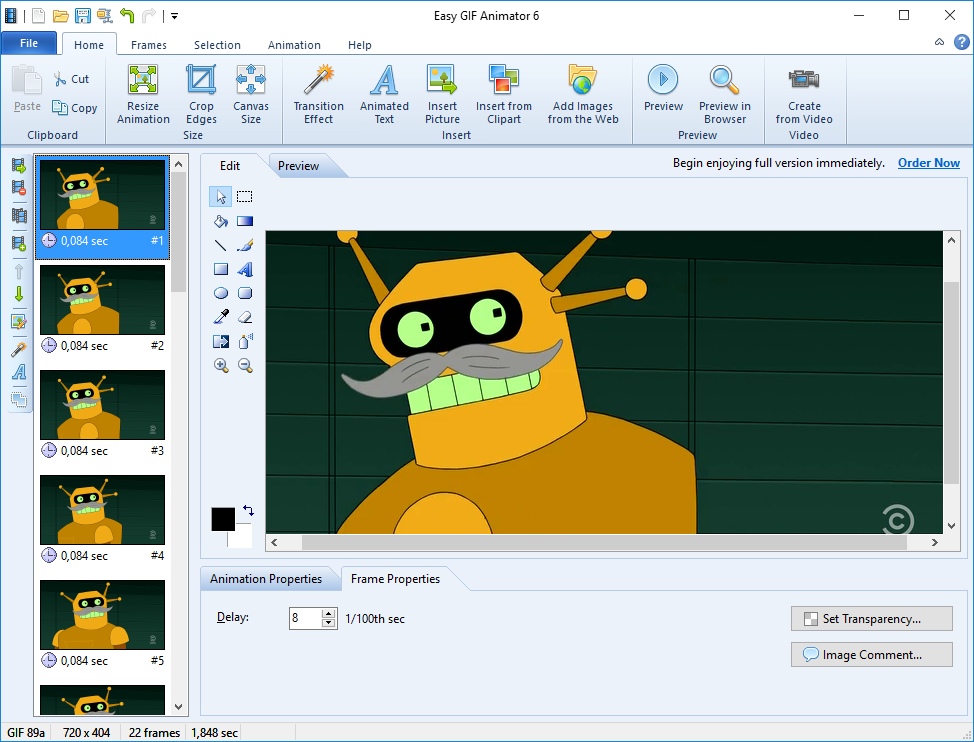Click the Resize Animation button

tap(143, 94)
